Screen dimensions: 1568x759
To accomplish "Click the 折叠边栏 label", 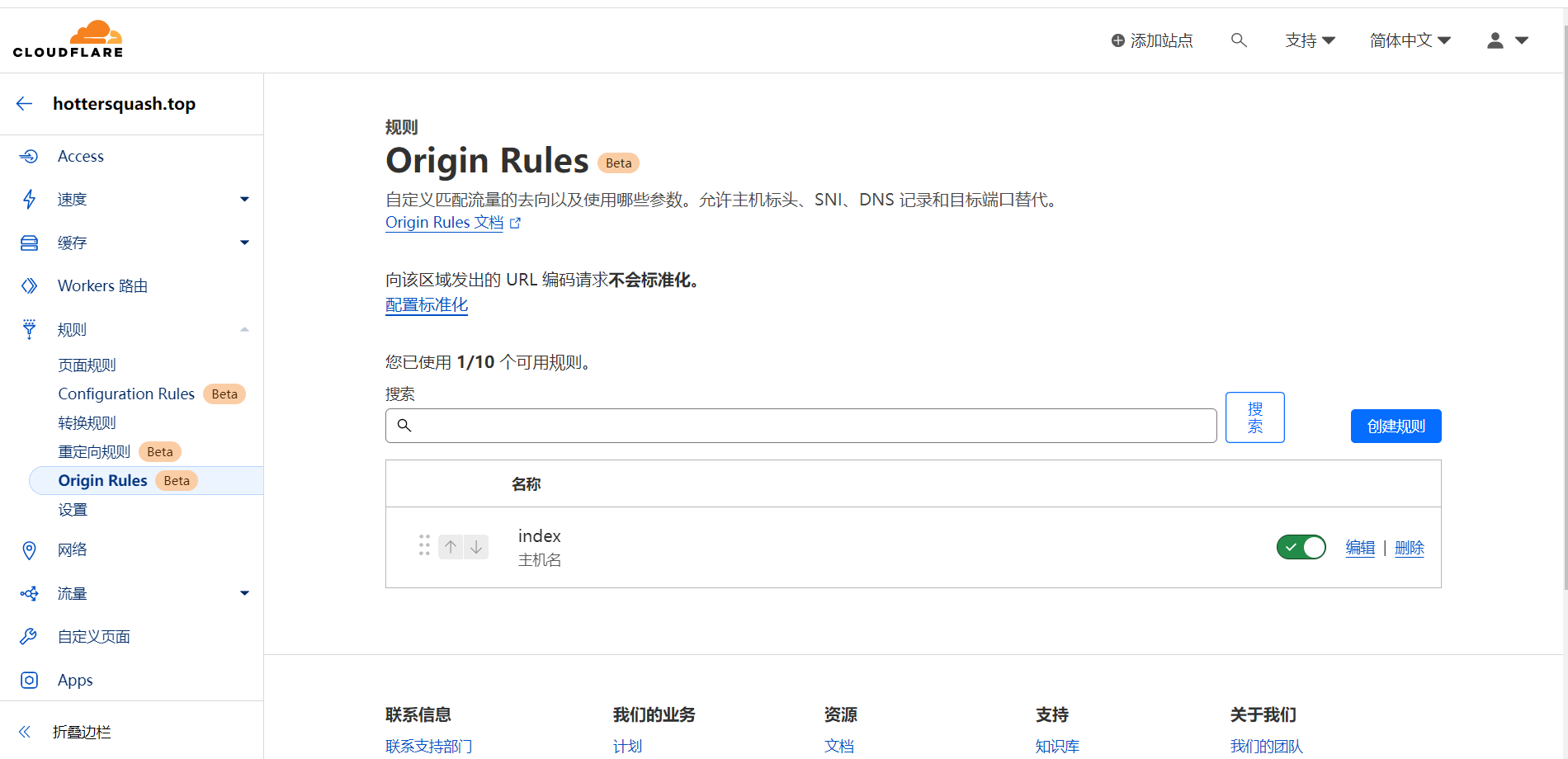I will 82,732.
